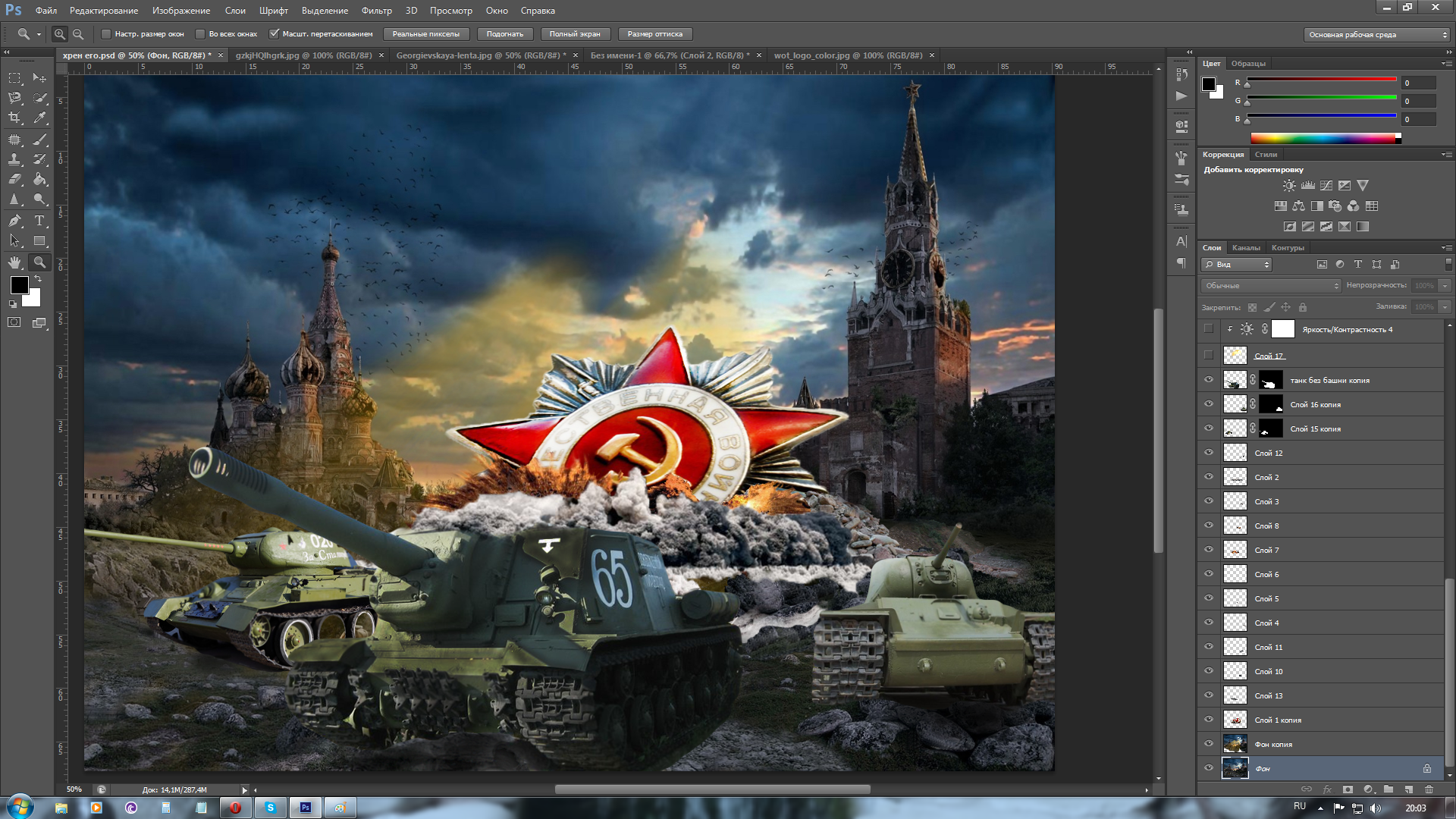
Task: Select the Eyedropper tool
Action: [x=39, y=118]
